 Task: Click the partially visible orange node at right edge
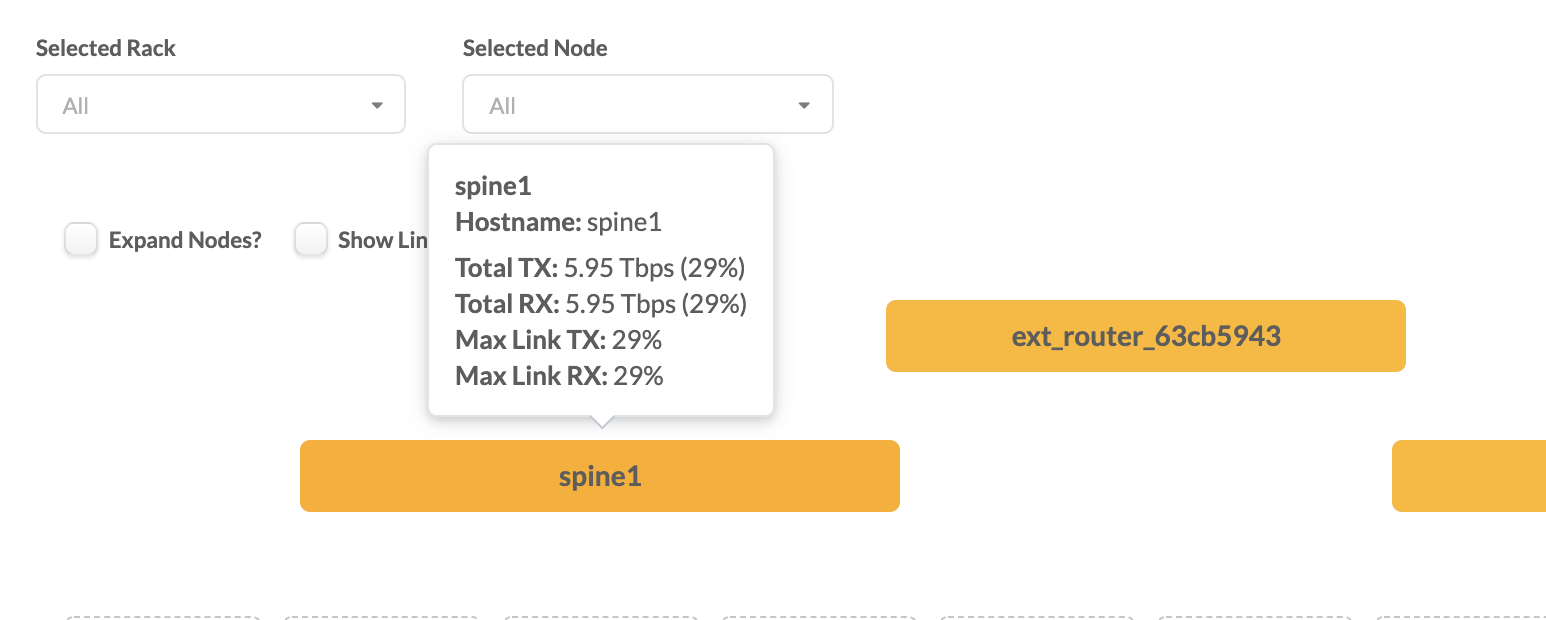click(x=1468, y=476)
